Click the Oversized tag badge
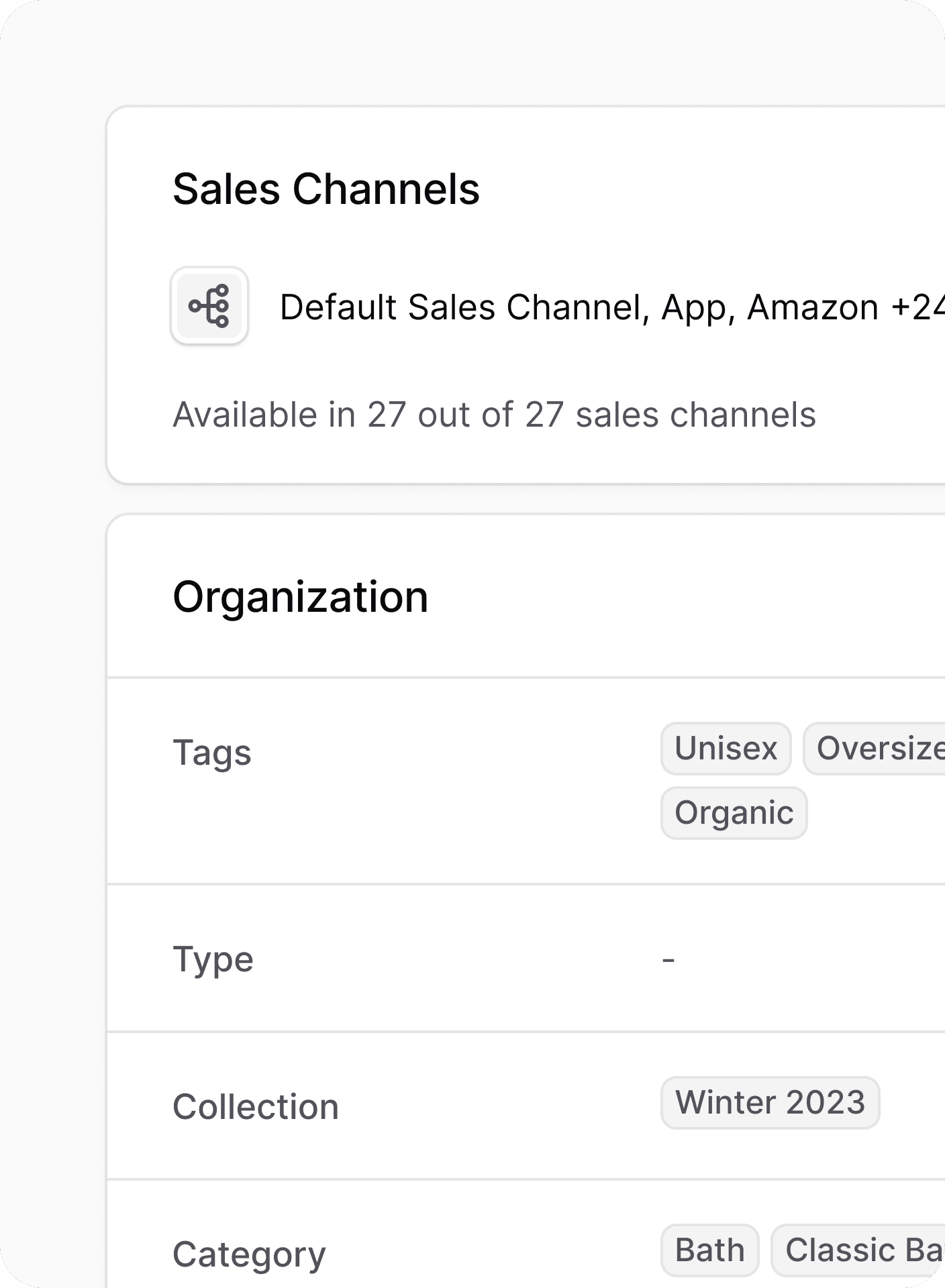This screenshot has width=945, height=1288. coord(876,748)
